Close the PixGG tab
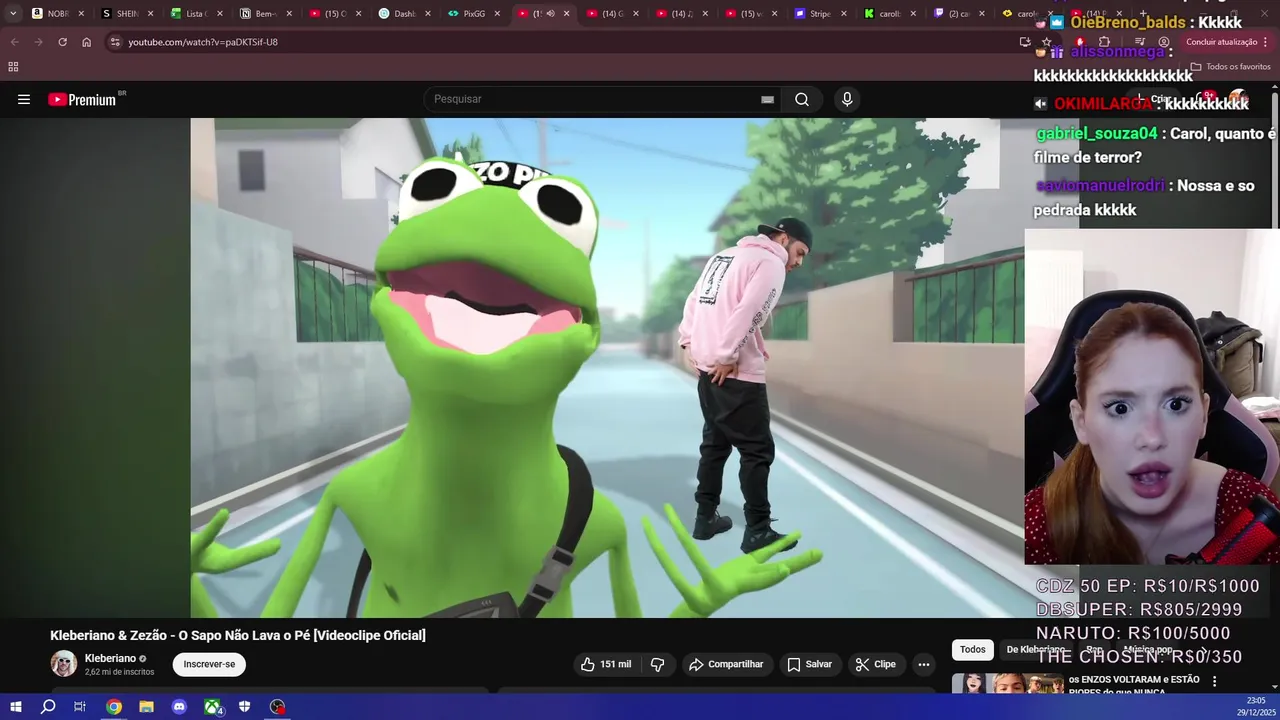 [x=497, y=14]
